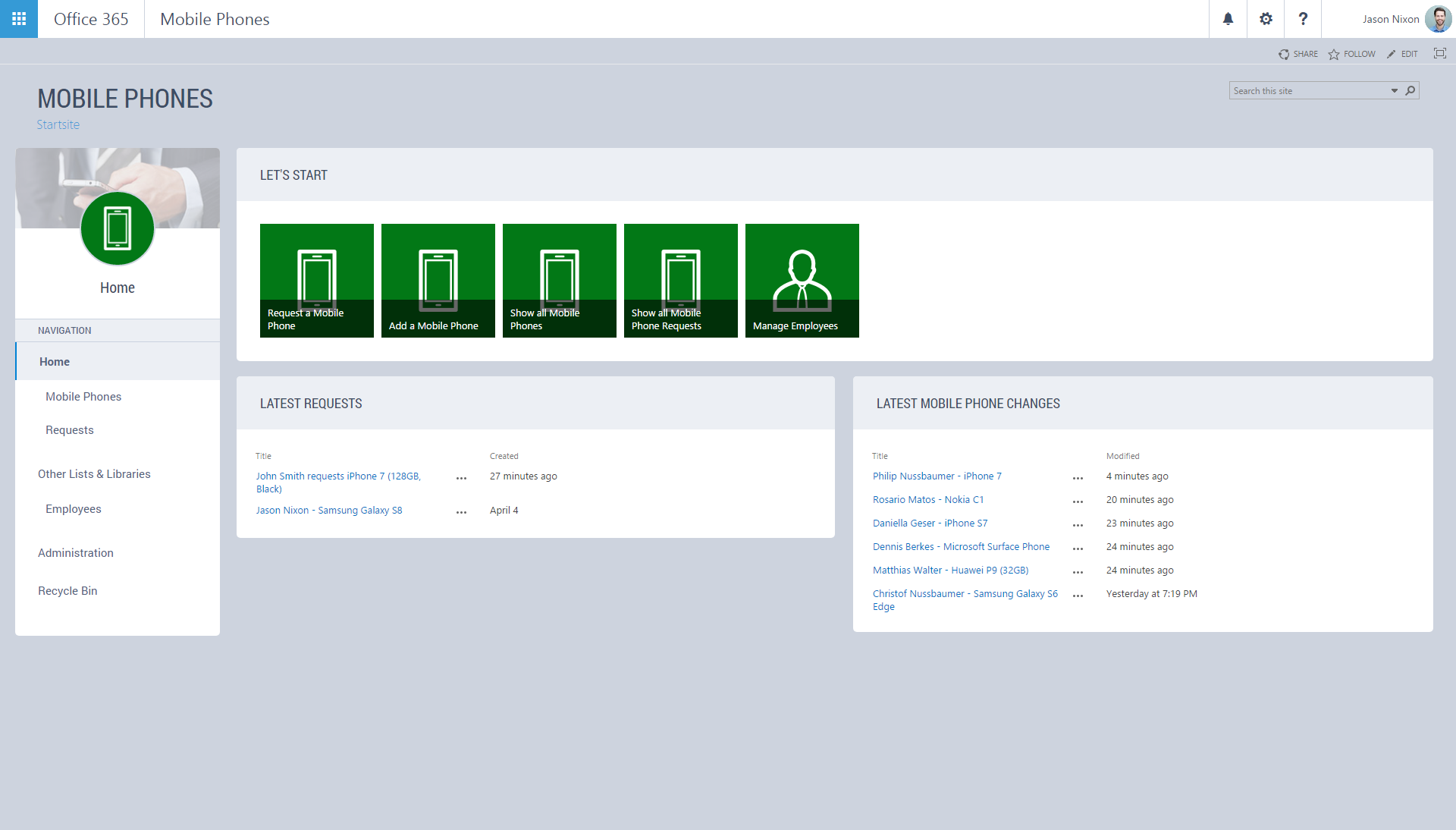This screenshot has height=830, width=1456.
Task: Open ellipsis menu for Christof Nussbaumer row
Action: 1078,596
